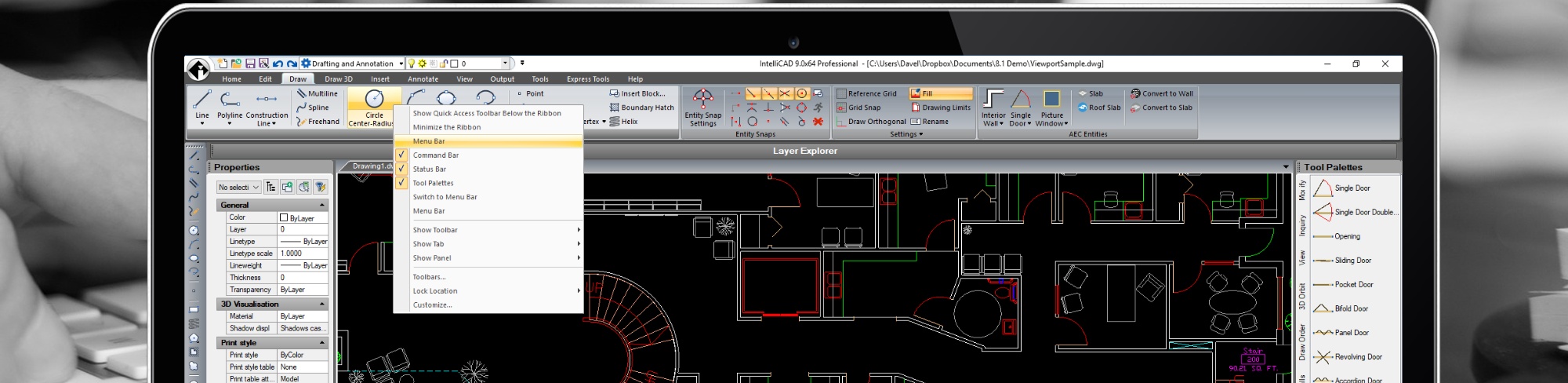This screenshot has height=383, width=1568.
Task: Choose Sliding Door in Tool Palettes
Action: click(1342, 261)
